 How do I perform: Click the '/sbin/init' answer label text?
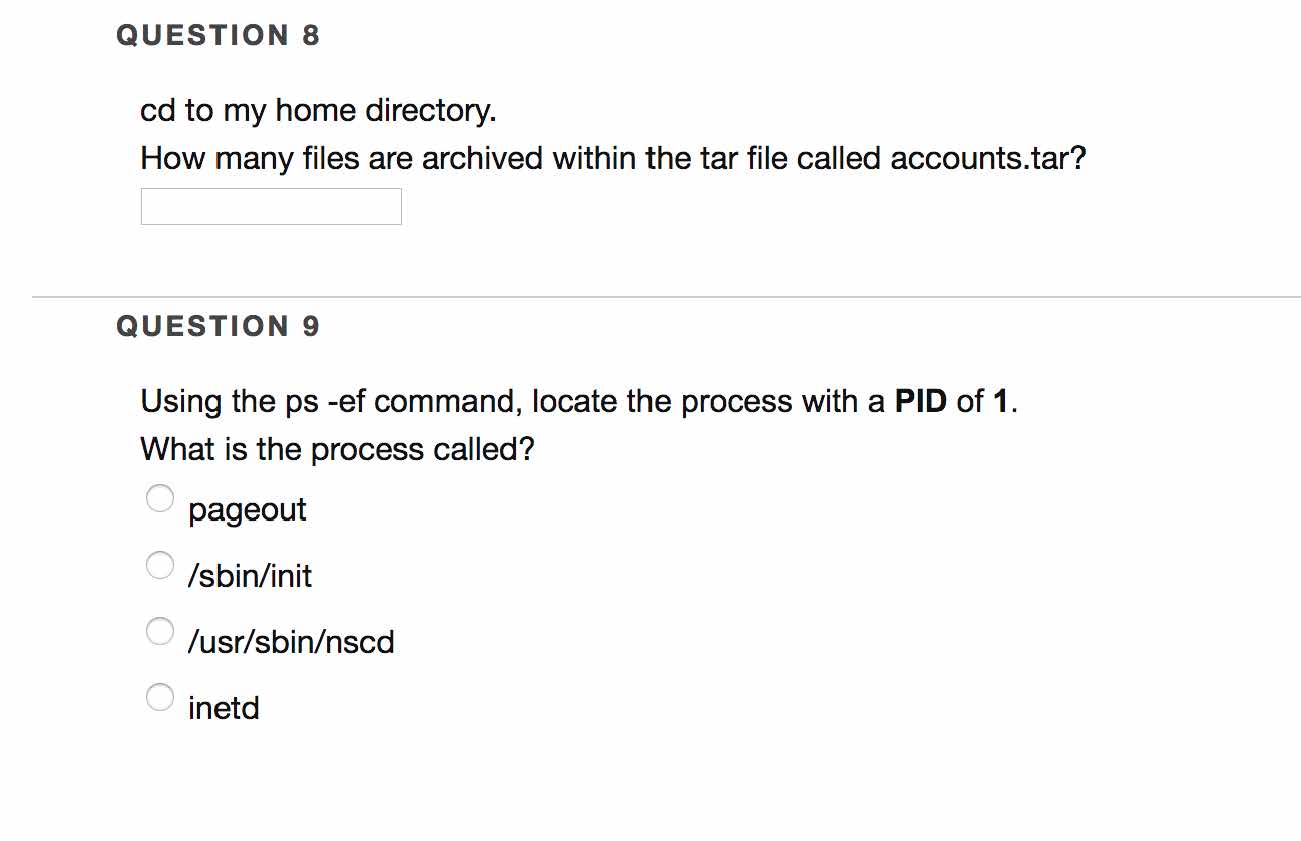tap(250, 576)
